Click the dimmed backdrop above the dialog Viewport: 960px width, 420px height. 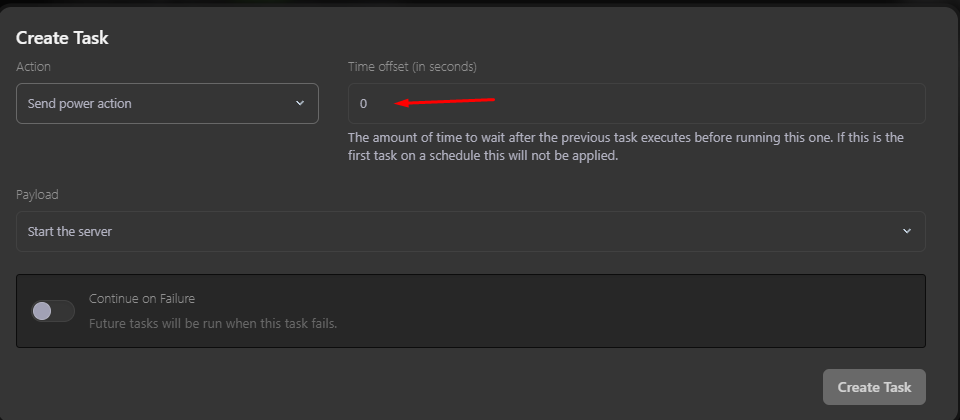480,3
